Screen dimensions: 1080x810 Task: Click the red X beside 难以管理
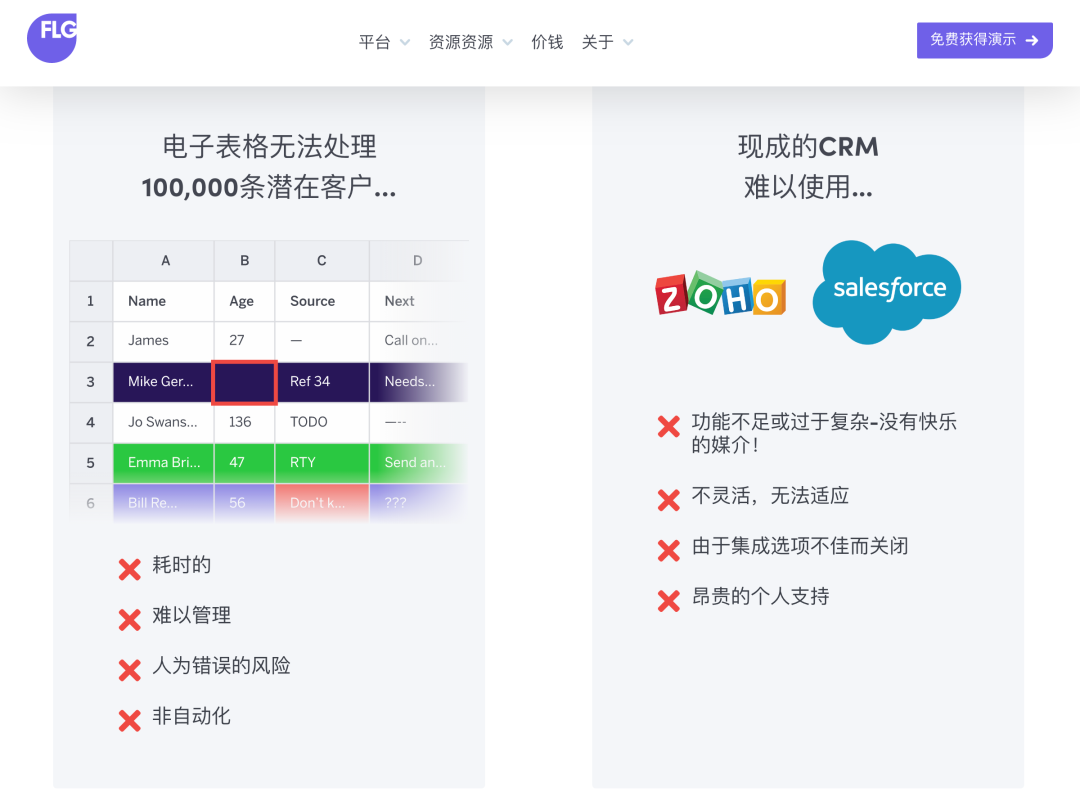pyautogui.click(x=129, y=620)
